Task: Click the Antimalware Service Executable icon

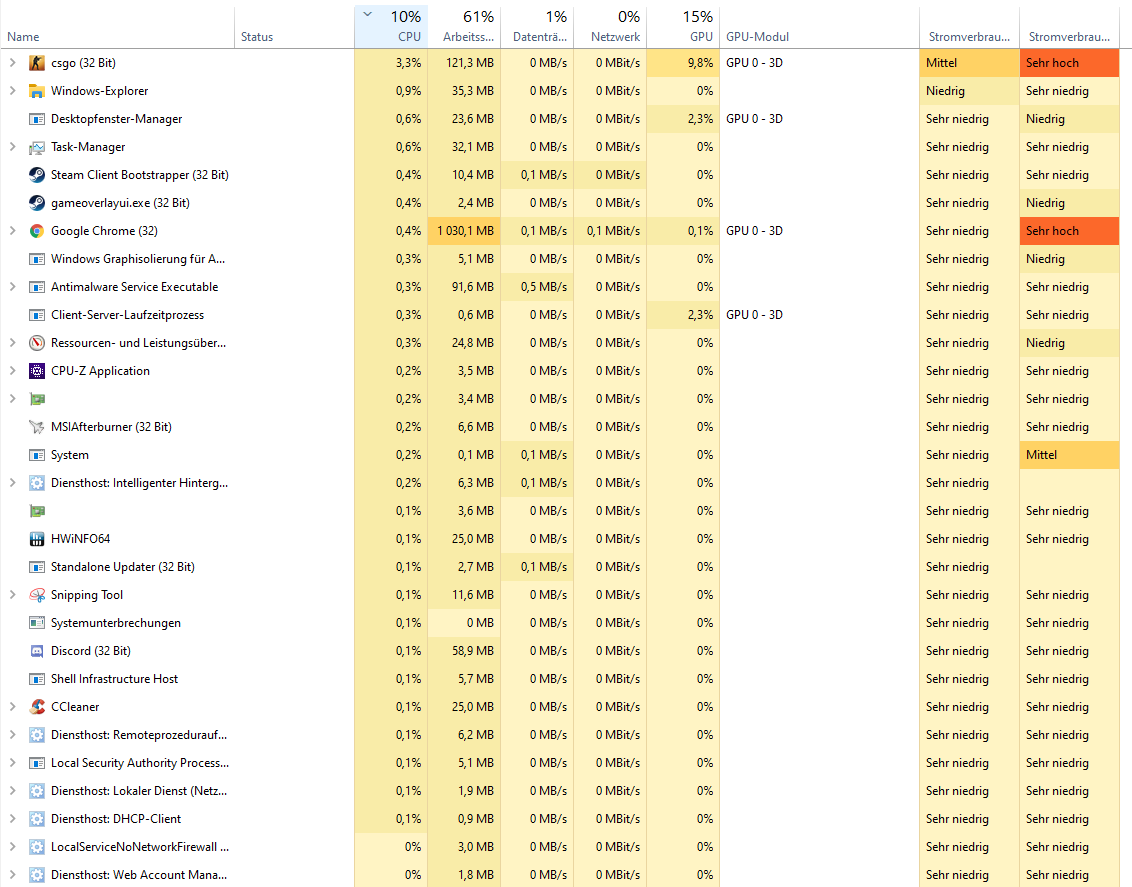Action: click(x=37, y=287)
